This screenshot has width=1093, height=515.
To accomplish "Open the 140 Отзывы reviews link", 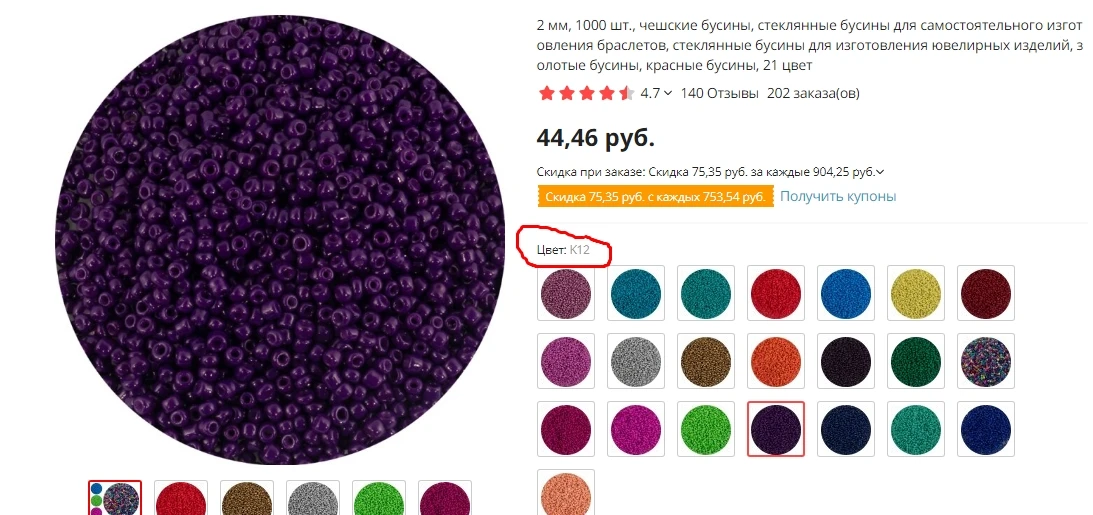I will click(719, 93).
